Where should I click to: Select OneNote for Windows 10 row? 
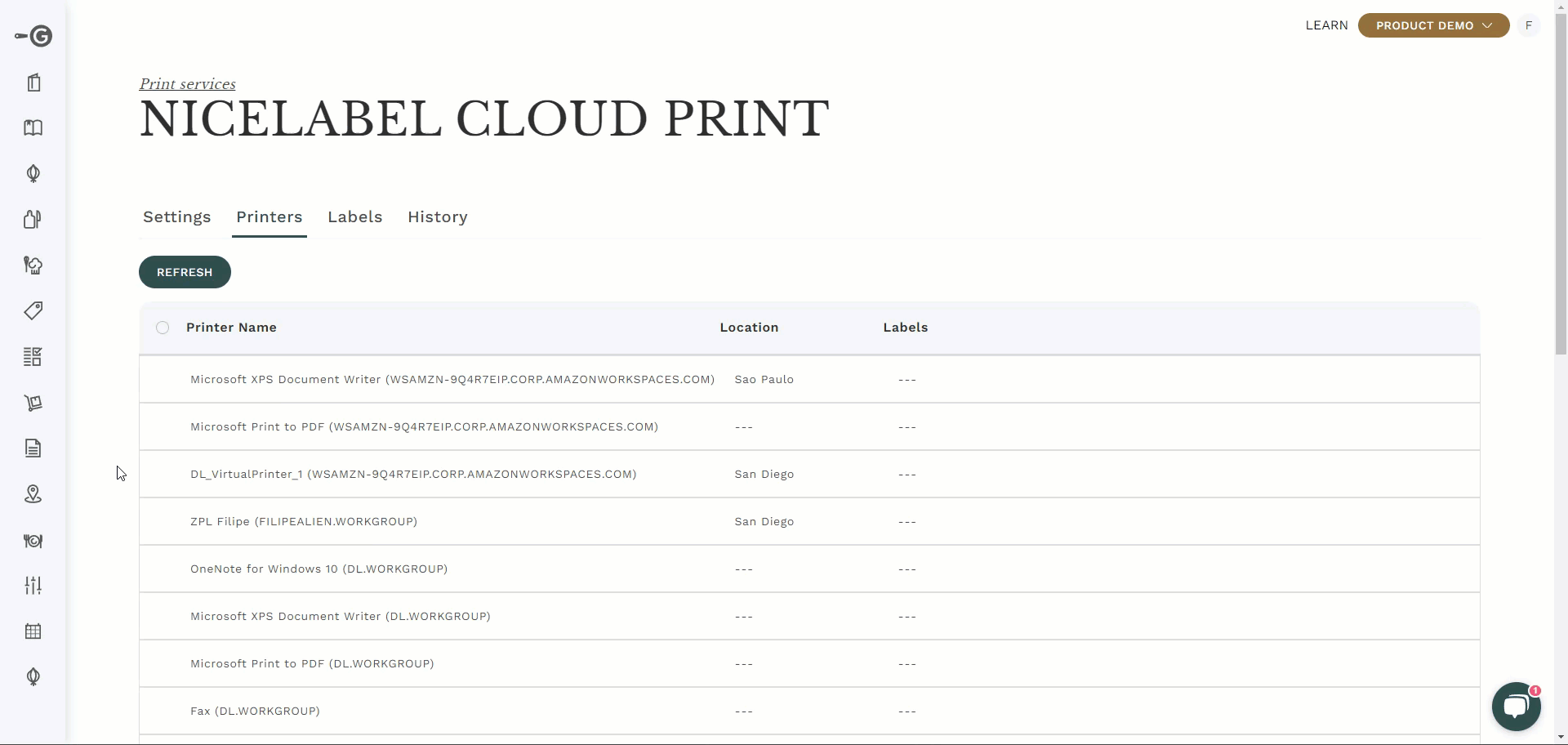tap(809, 569)
